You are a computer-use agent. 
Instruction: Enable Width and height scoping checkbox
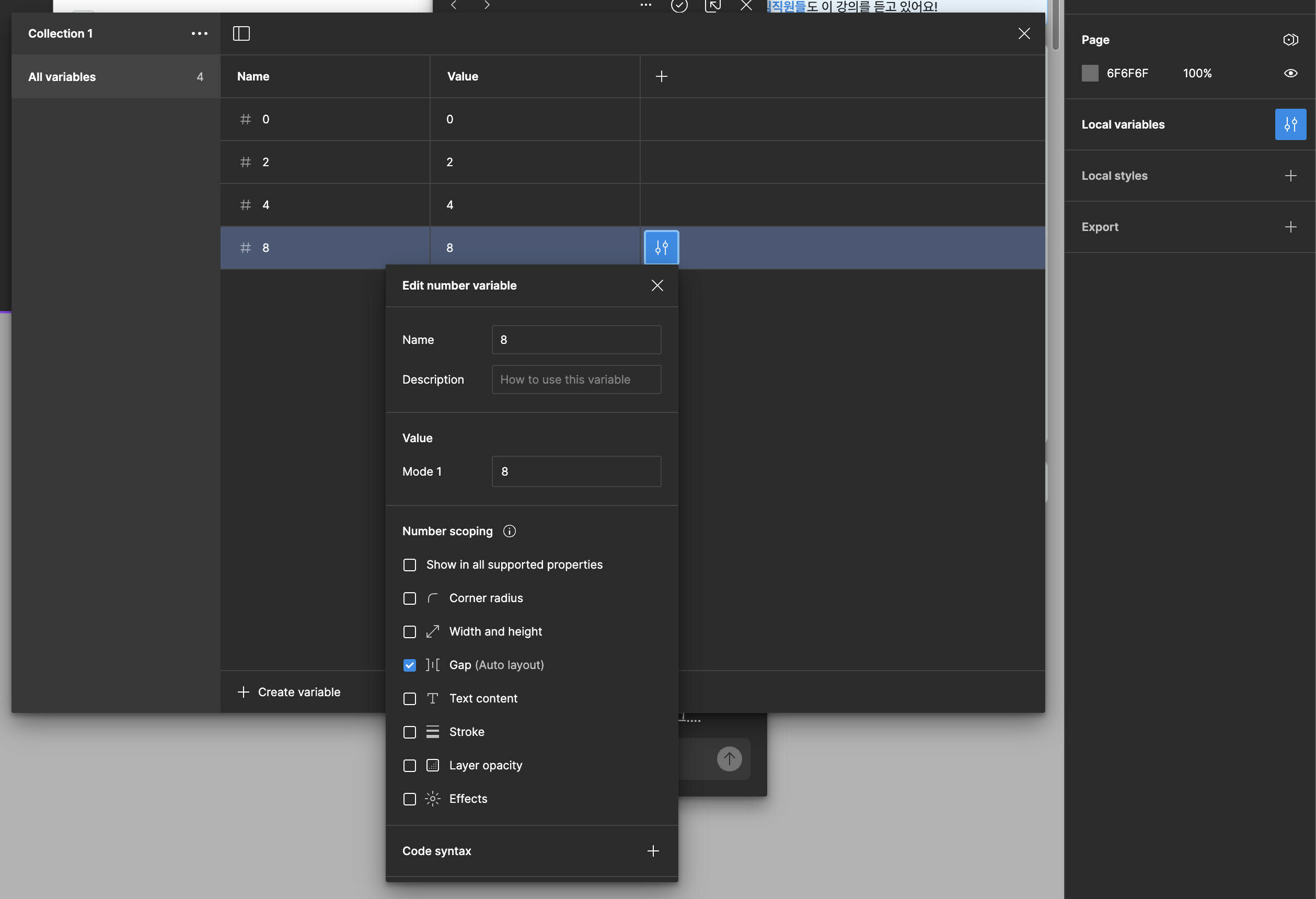pos(409,631)
